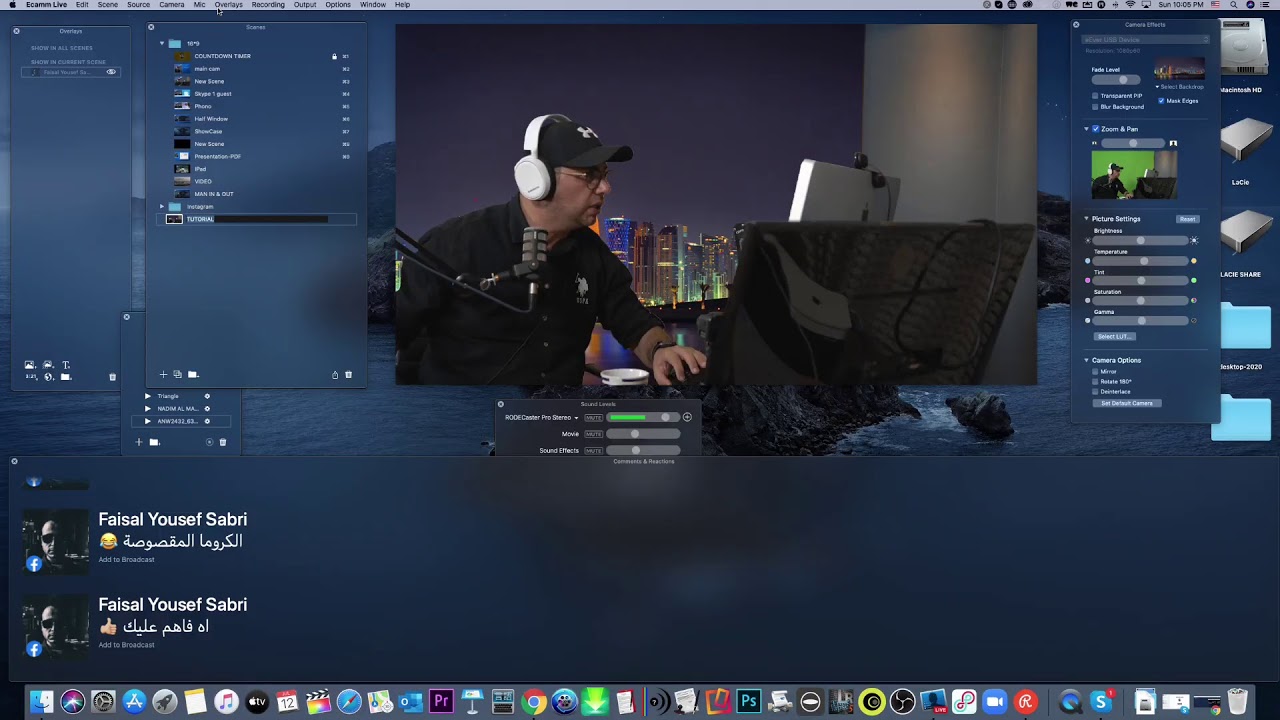This screenshot has height=720, width=1280.
Task: Mute the Movie audio level
Action: 594,434
